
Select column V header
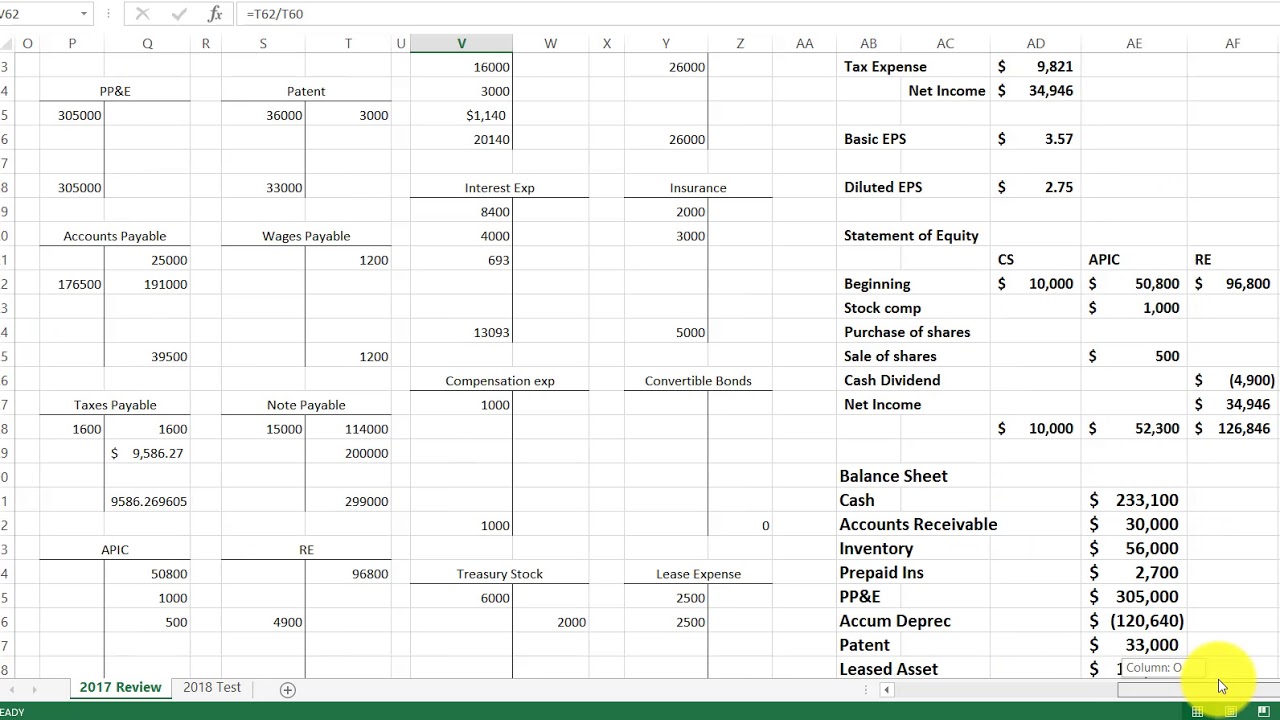461,44
